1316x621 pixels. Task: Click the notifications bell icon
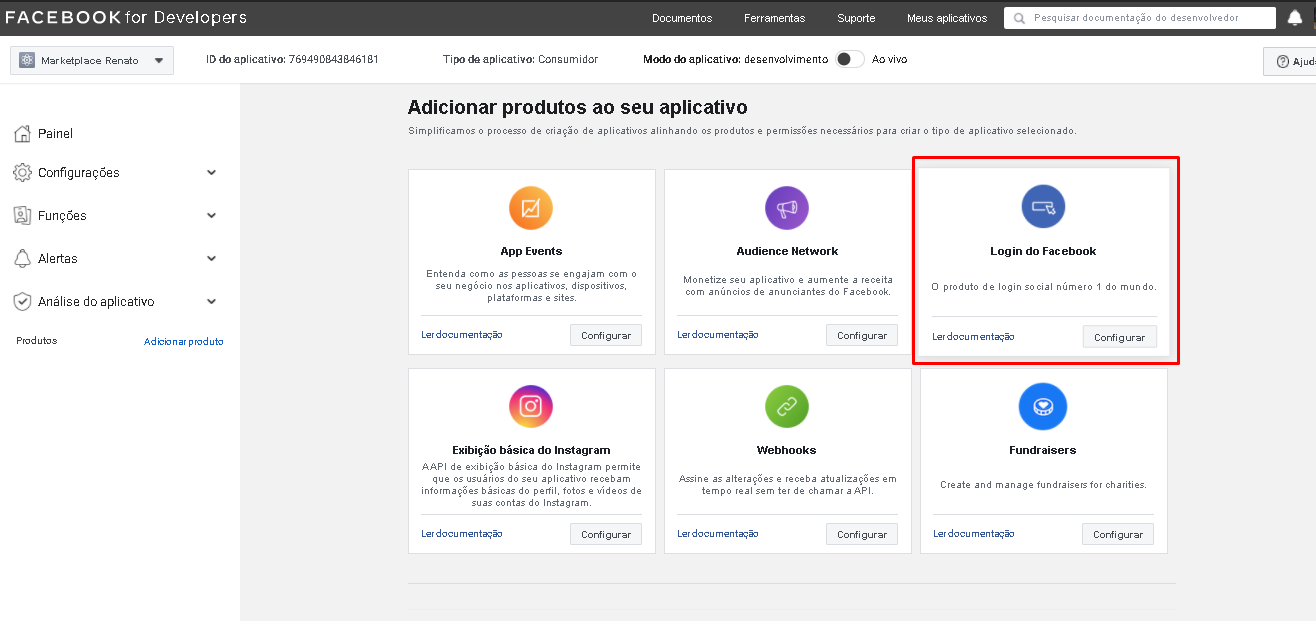click(x=1294, y=18)
